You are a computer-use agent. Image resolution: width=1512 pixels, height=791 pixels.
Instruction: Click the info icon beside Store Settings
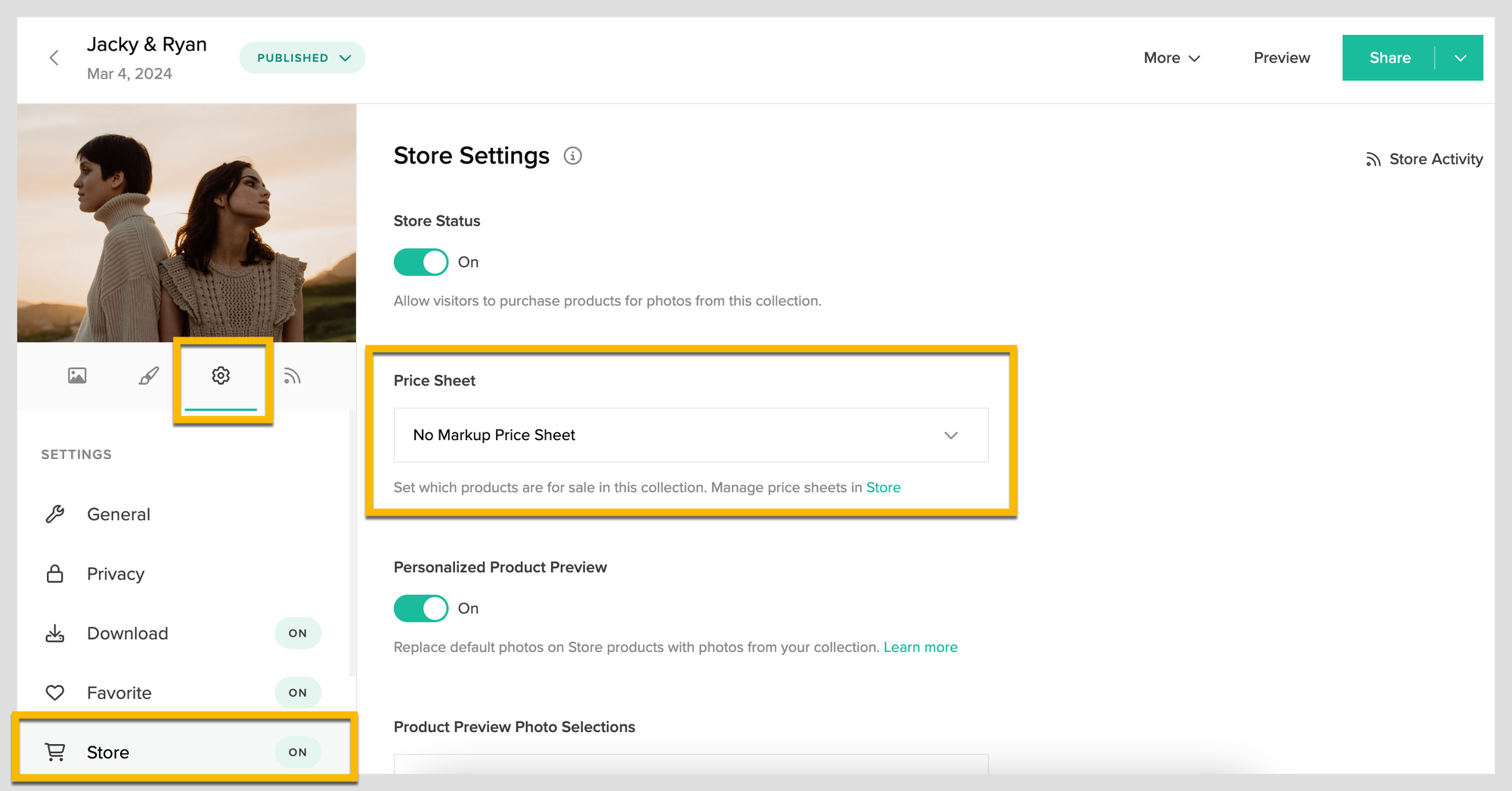click(573, 156)
